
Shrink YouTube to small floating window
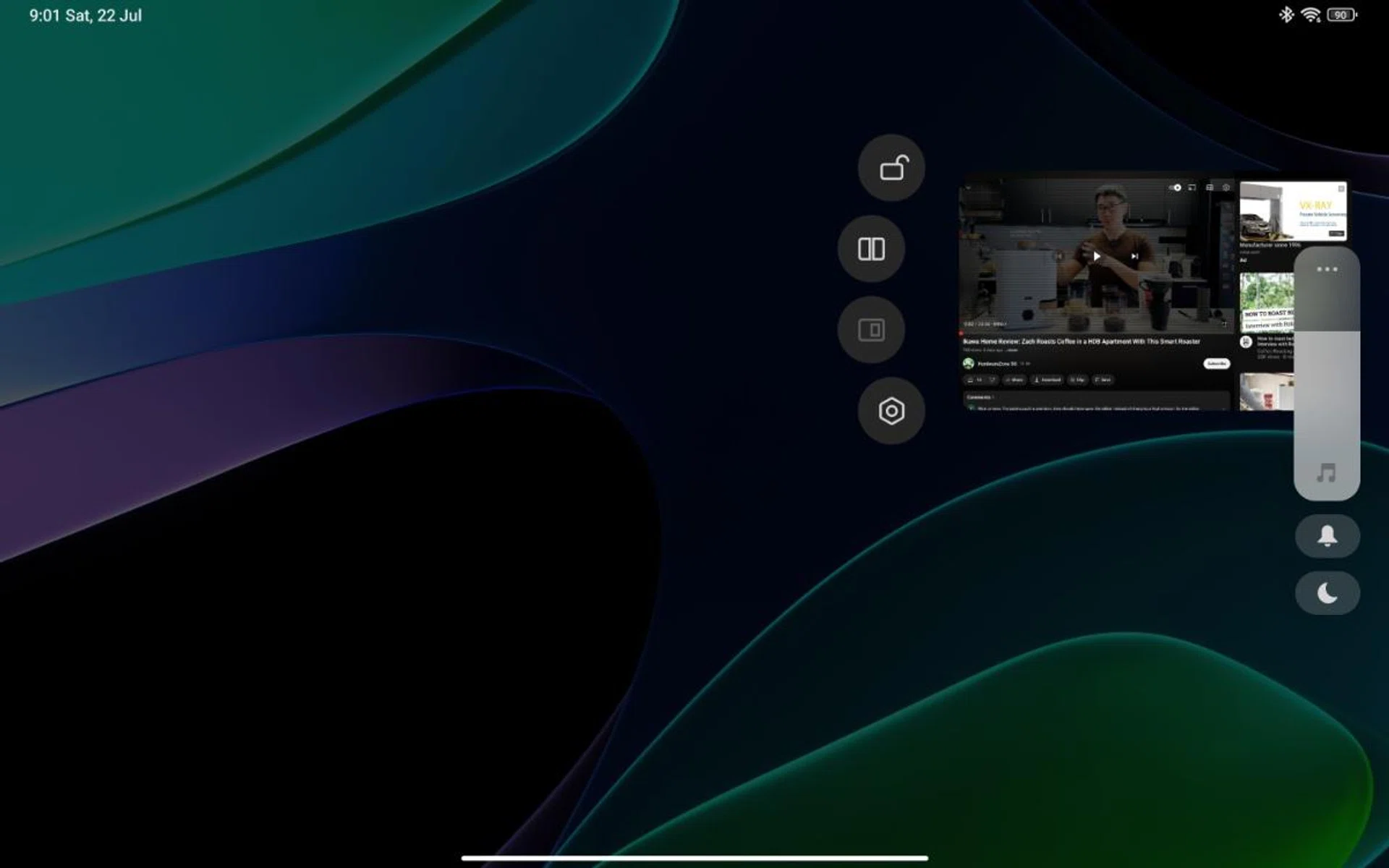tap(873, 330)
